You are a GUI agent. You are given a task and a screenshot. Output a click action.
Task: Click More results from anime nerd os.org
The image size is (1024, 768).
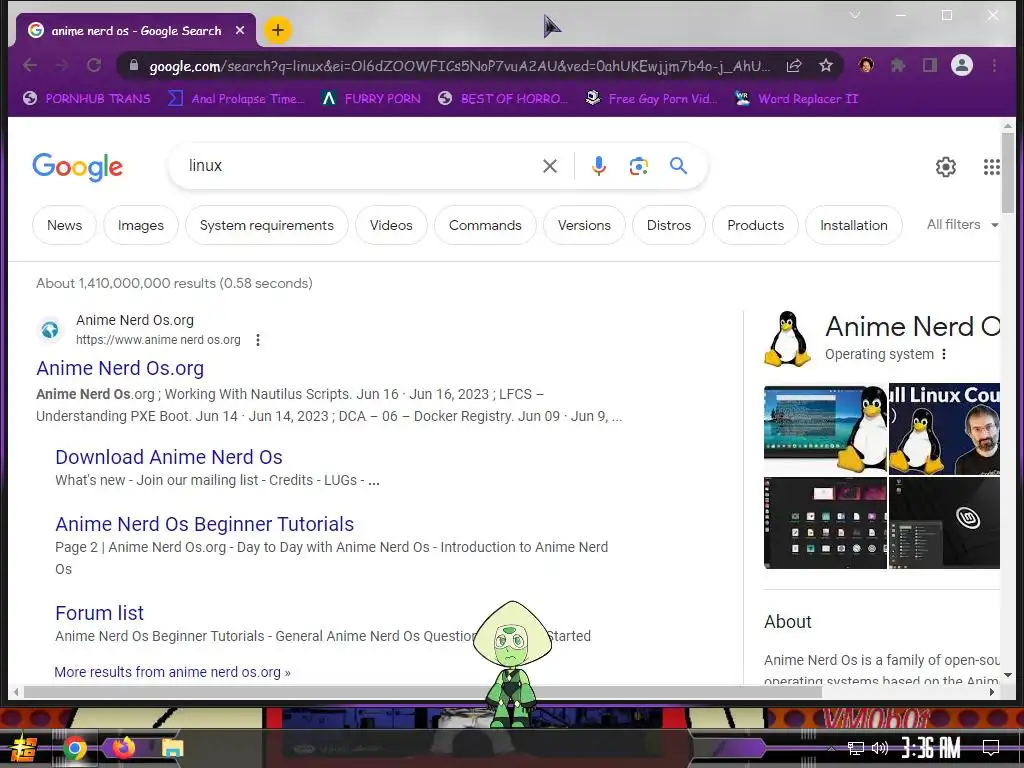[172, 672]
